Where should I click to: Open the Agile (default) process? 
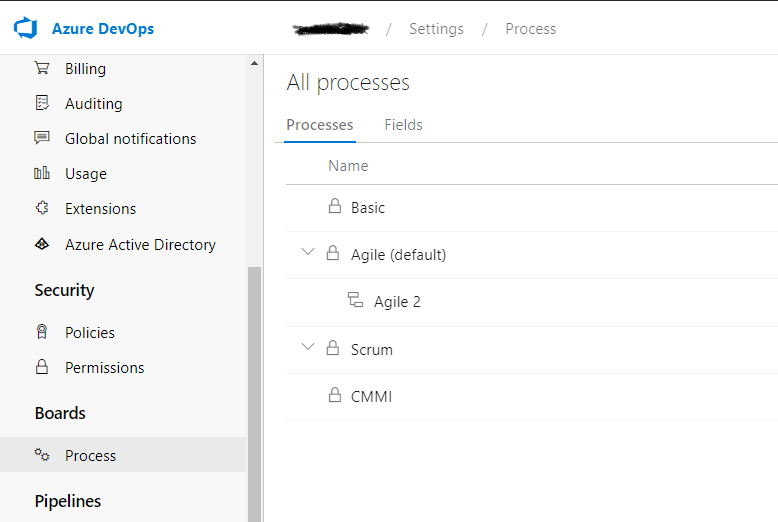point(398,255)
